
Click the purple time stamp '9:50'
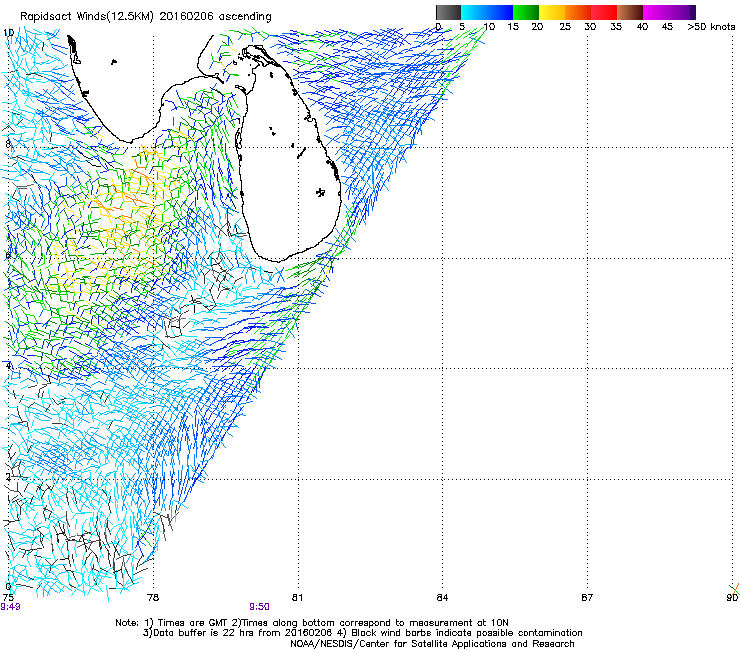coord(260,607)
